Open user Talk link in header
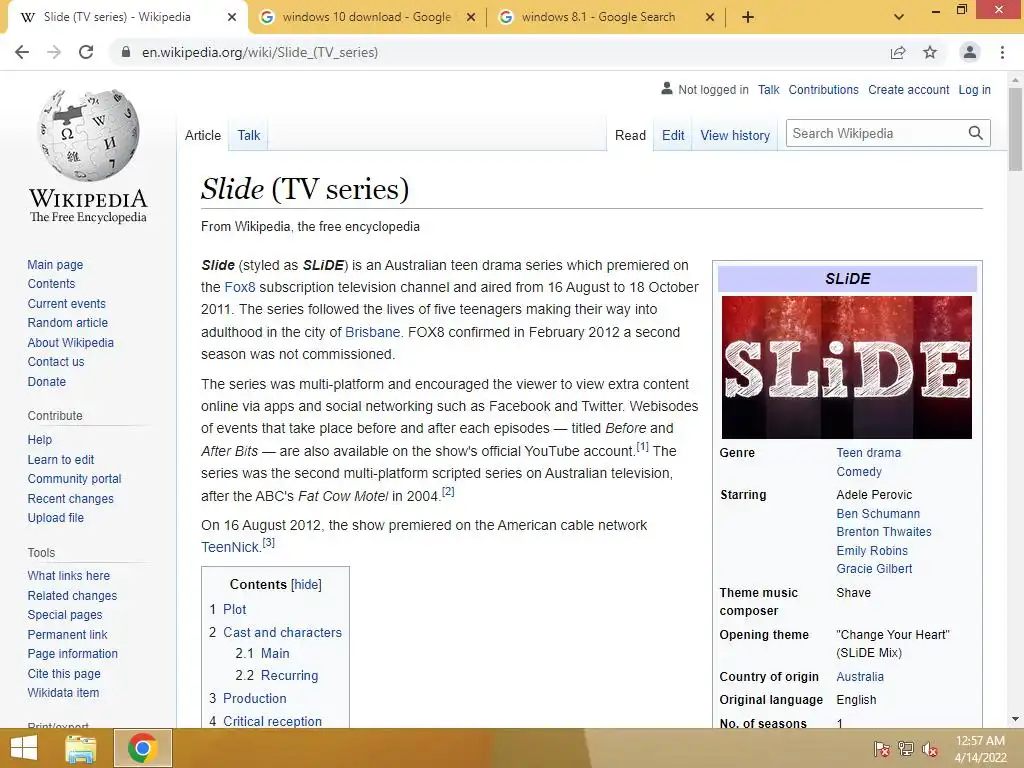This screenshot has height=768, width=1024. (769, 89)
